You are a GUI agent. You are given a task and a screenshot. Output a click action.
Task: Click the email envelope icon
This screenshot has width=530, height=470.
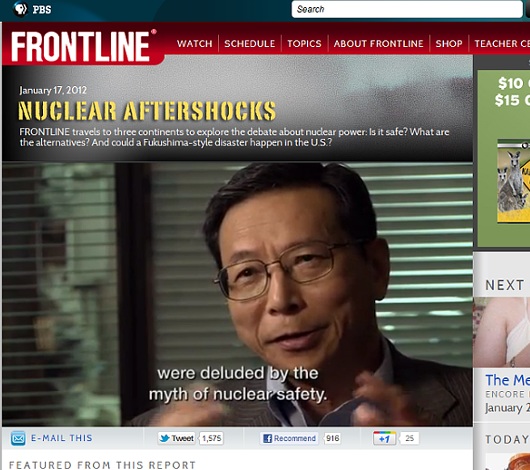(x=18, y=438)
